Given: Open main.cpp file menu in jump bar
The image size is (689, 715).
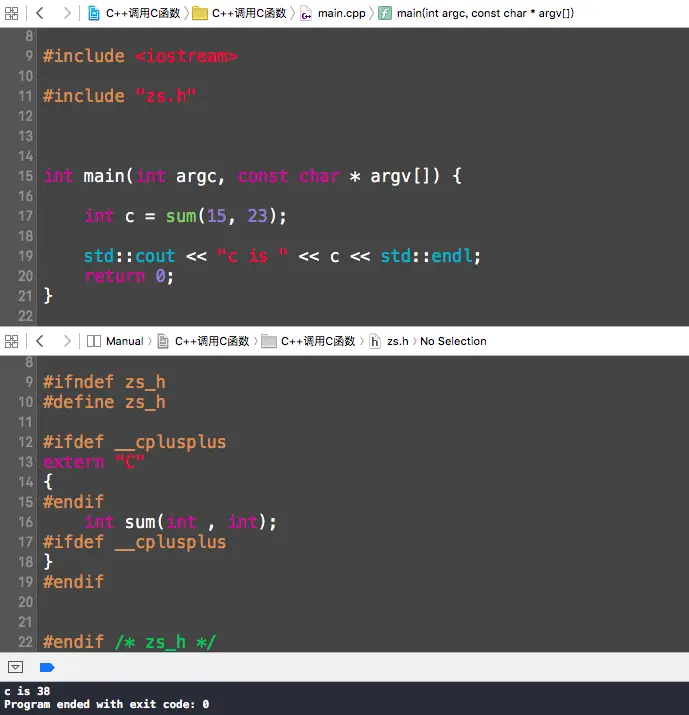Looking at the screenshot, I should tap(342, 13).
